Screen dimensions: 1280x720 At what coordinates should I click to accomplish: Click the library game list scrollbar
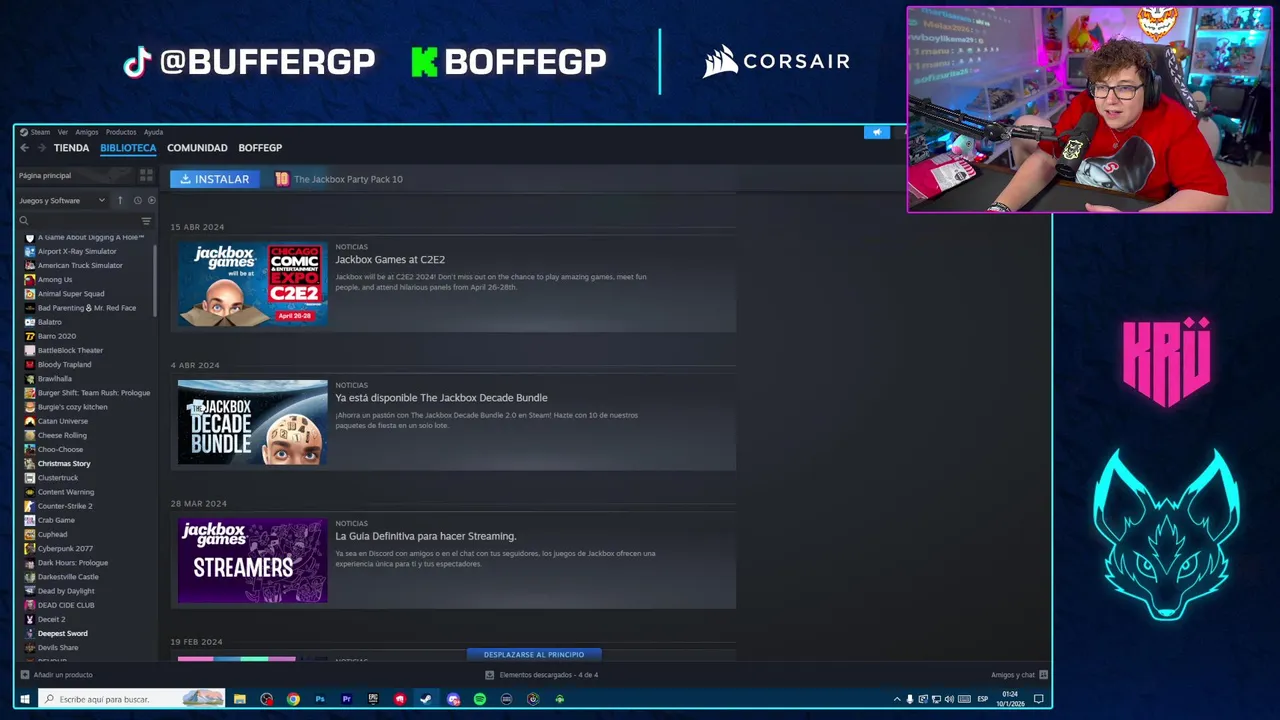pos(155,280)
